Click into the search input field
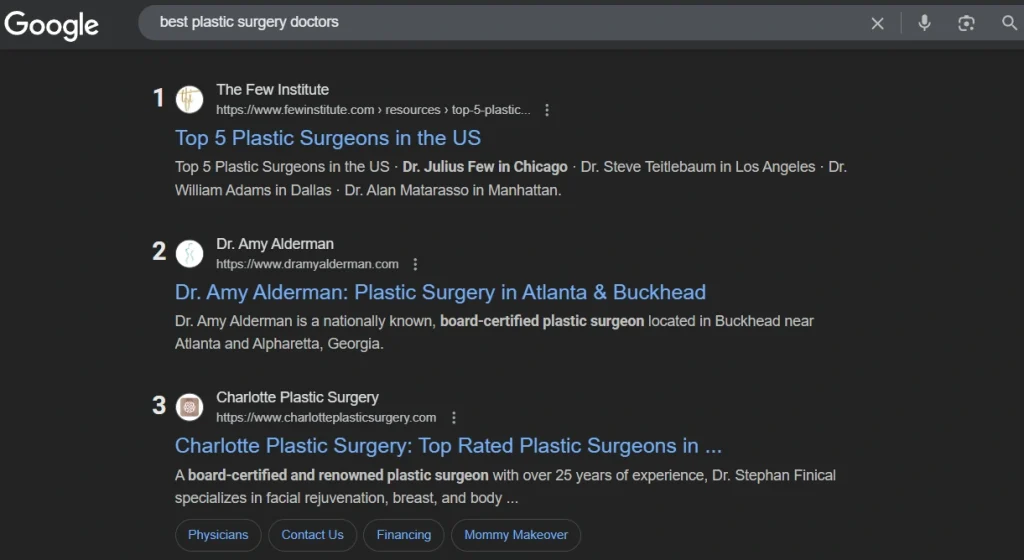Image resolution: width=1024 pixels, height=560 pixels. tap(509, 23)
